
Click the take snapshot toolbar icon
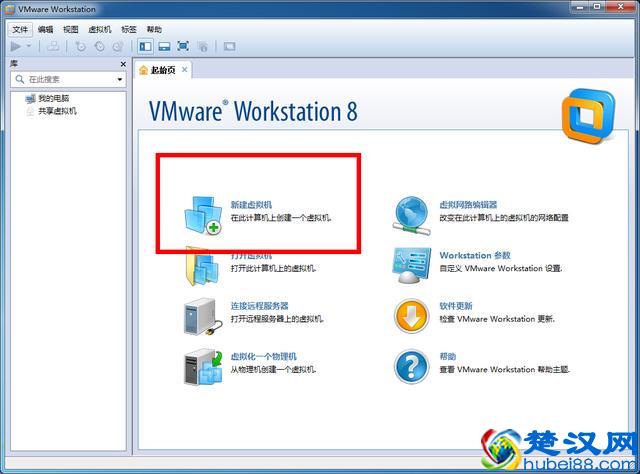(x=80, y=47)
